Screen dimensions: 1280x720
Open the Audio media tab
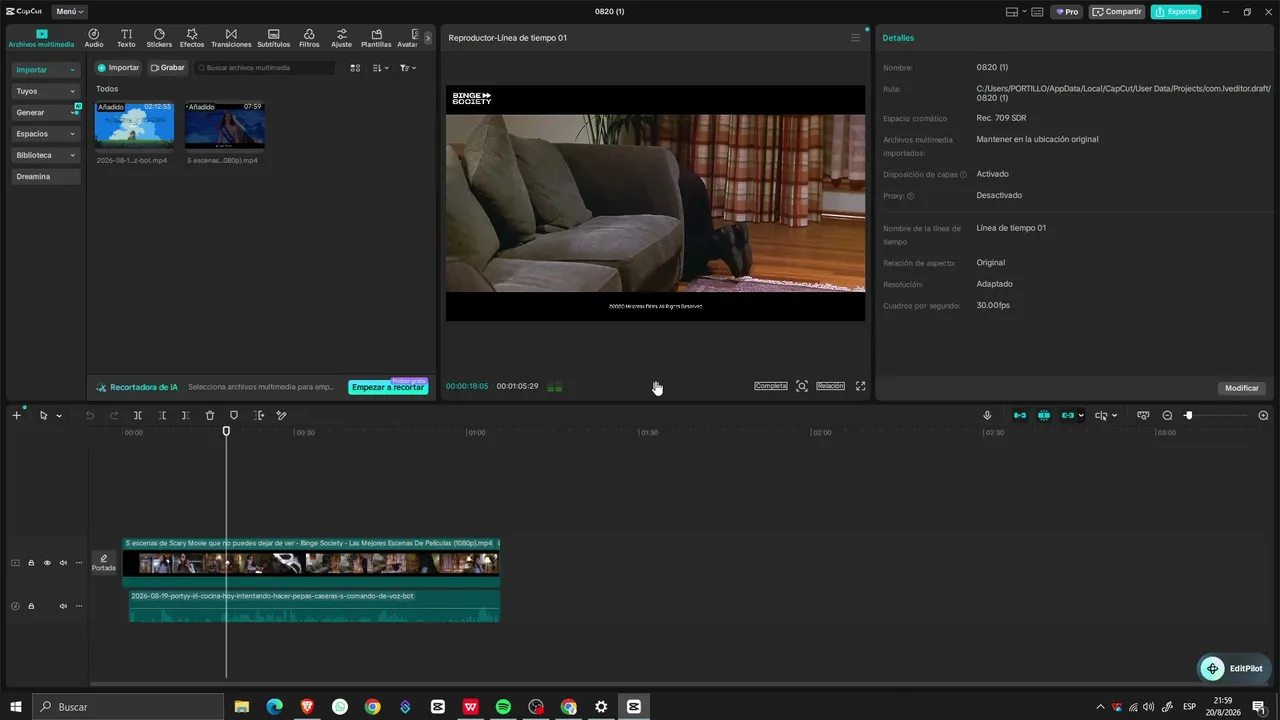(94, 38)
